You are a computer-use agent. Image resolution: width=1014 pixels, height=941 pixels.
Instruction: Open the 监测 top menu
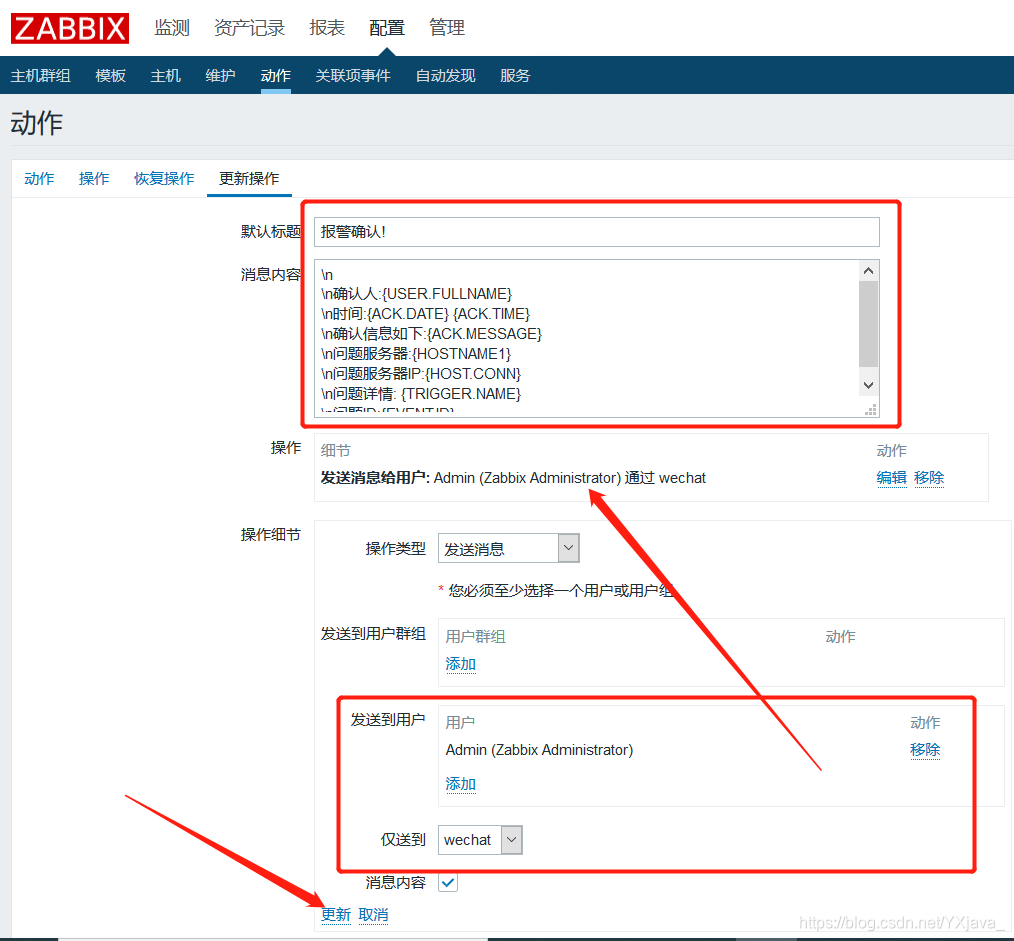pos(172,28)
